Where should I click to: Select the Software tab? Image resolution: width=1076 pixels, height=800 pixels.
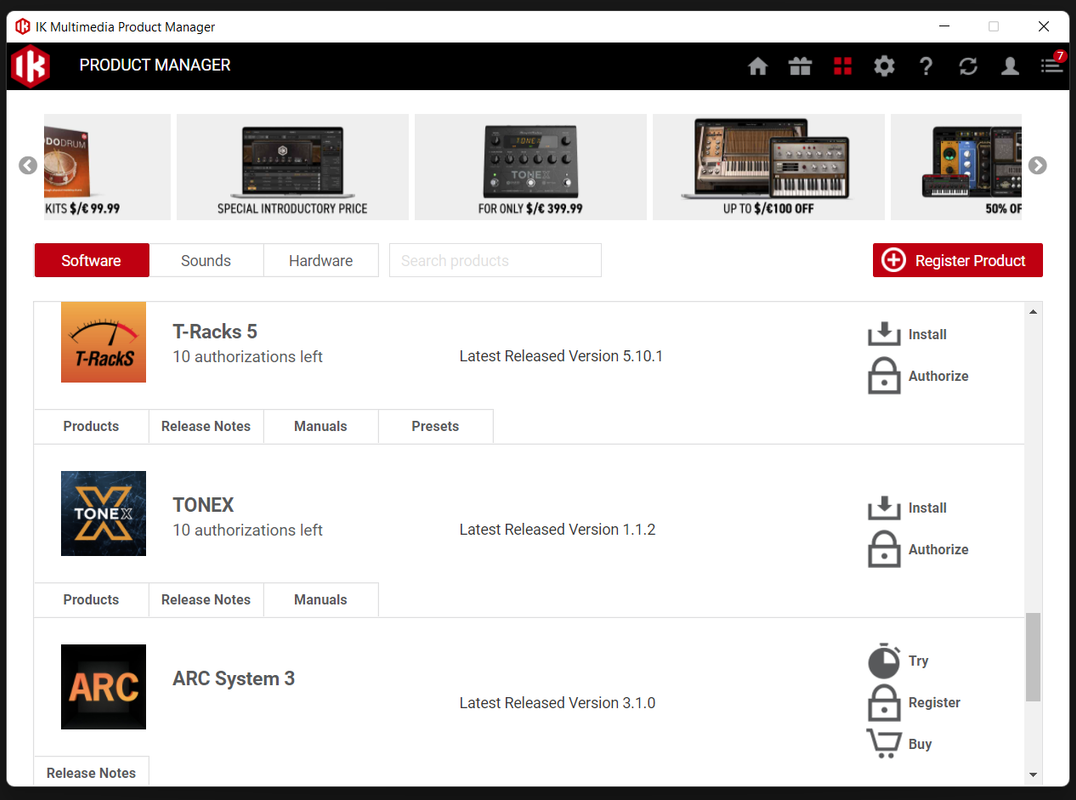click(91, 260)
